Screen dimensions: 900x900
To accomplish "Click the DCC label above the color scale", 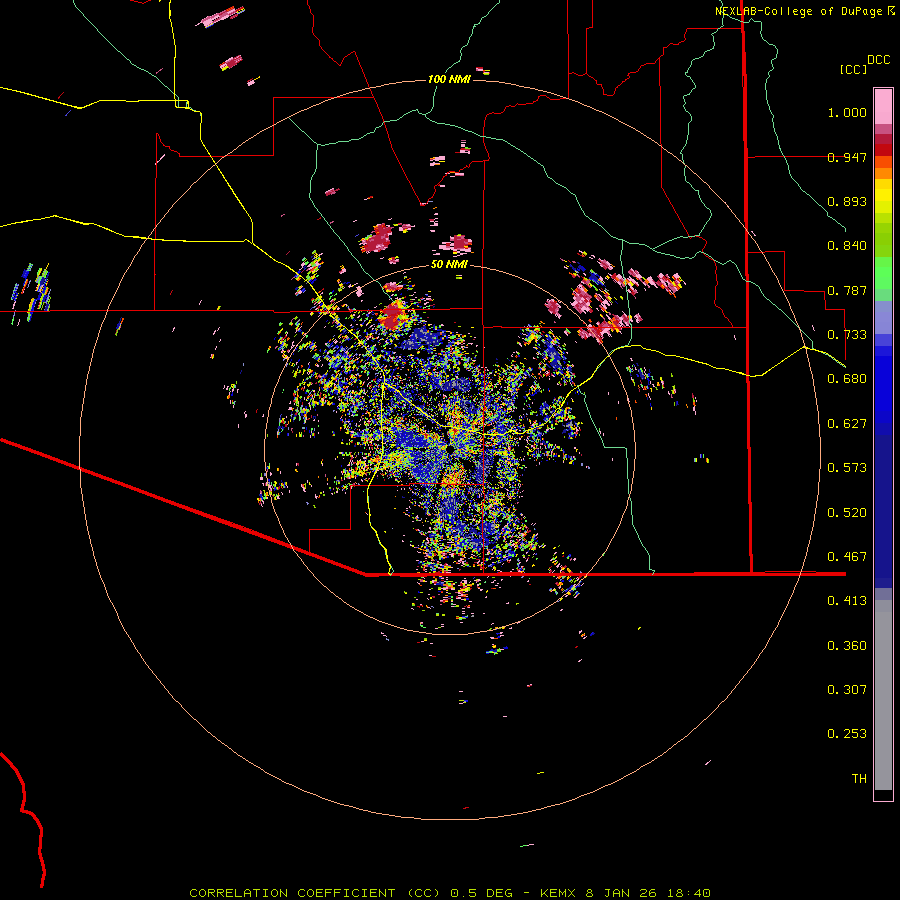I will point(878,60).
